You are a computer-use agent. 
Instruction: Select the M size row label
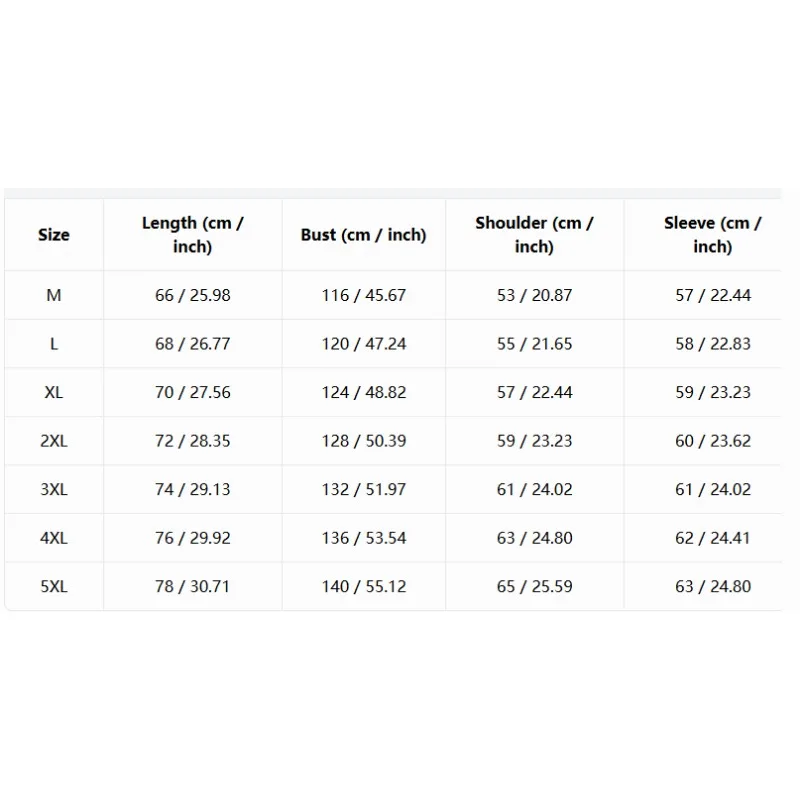pos(54,295)
